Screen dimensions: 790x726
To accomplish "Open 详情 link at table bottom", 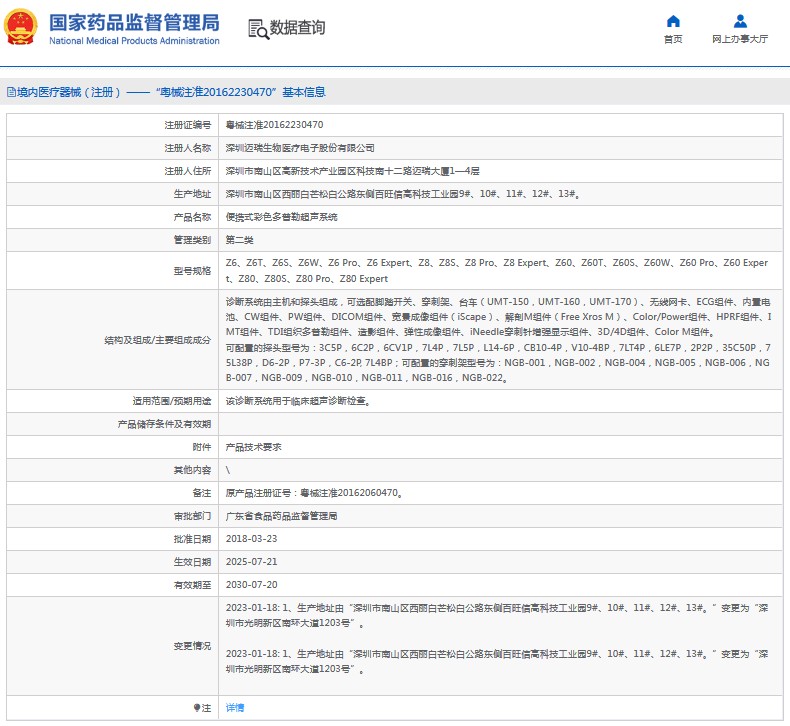I will tap(234, 708).
